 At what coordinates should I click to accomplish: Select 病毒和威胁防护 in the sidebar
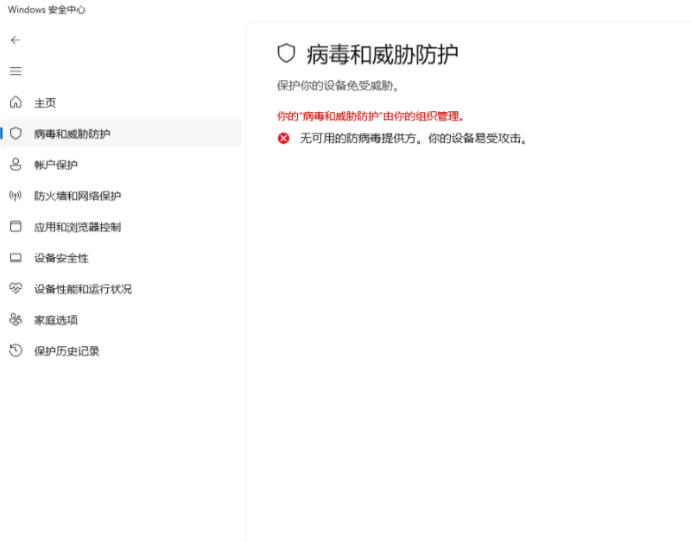click(121, 133)
